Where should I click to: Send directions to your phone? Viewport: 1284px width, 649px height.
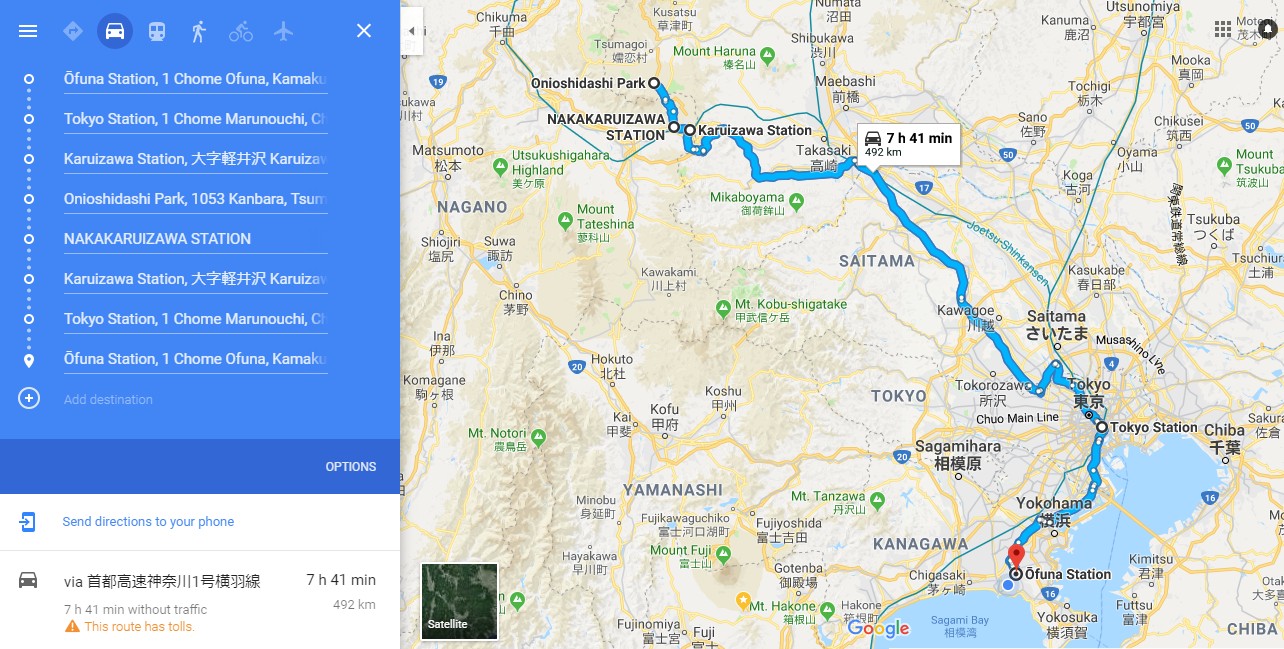tap(148, 521)
